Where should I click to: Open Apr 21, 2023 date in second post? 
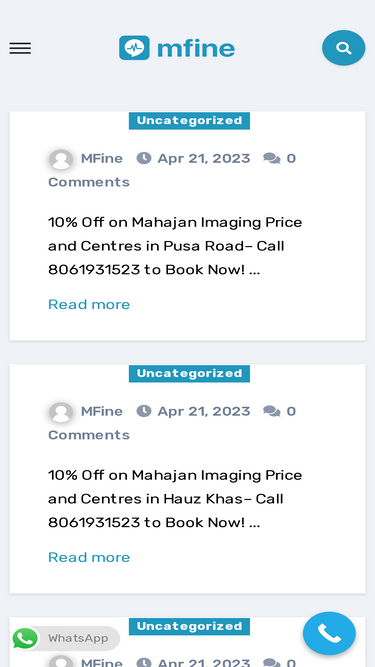(204, 411)
